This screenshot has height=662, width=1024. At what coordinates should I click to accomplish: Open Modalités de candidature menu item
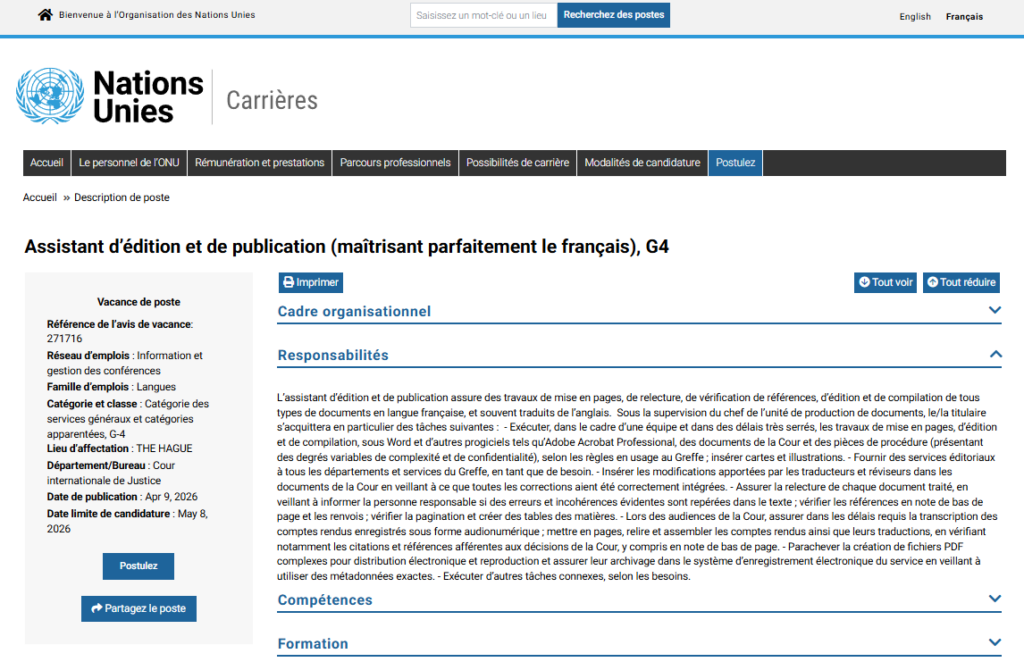coord(642,163)
